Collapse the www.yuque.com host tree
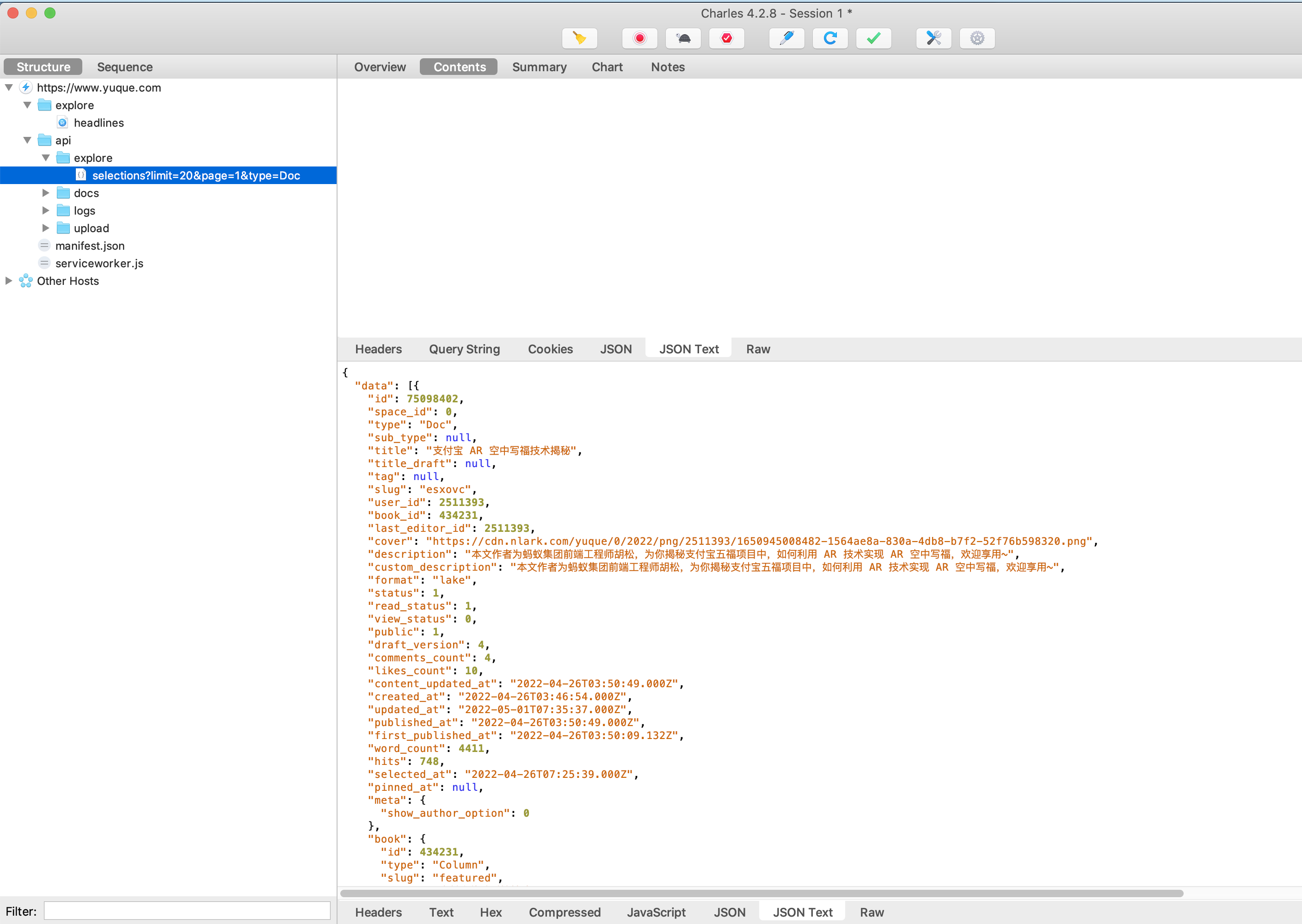Viewport: 1302px width, 924px height. [8, 87]
